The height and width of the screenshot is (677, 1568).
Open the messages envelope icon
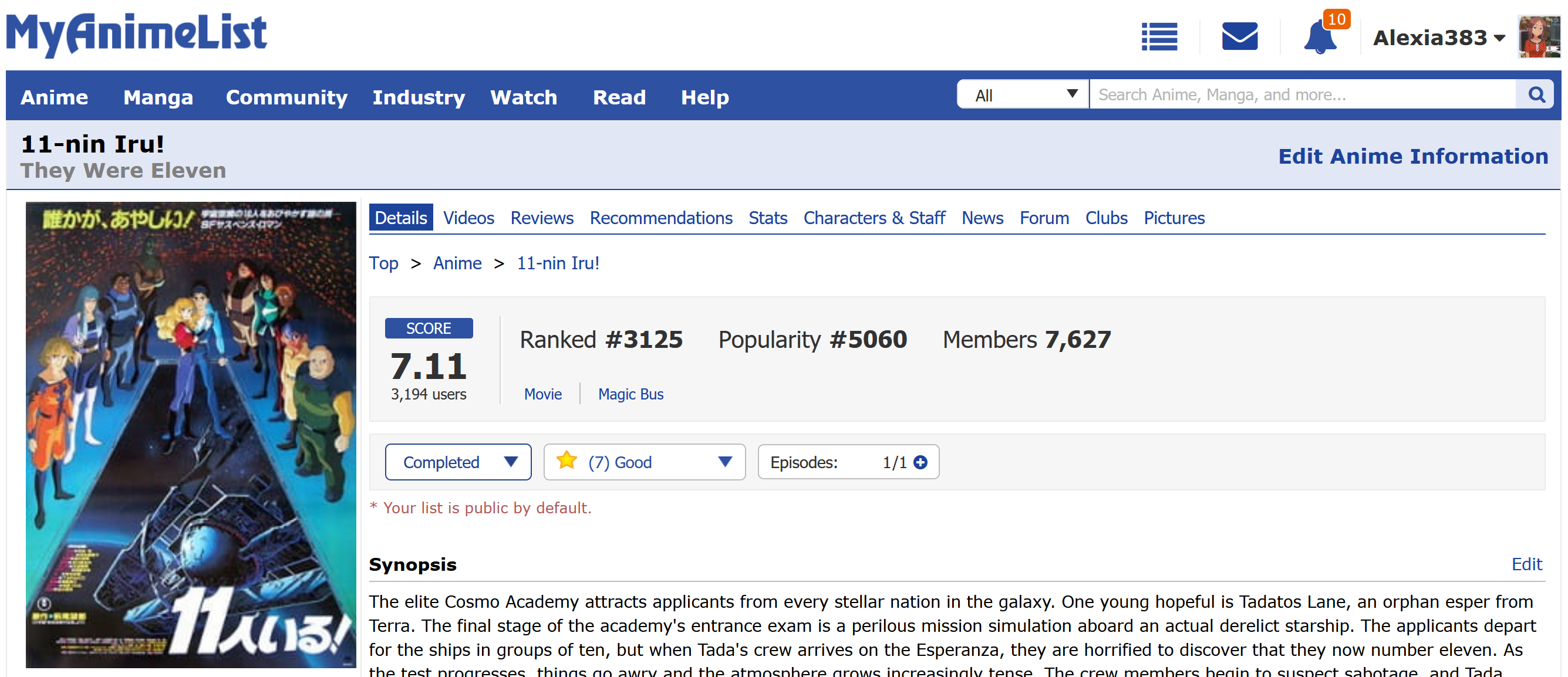pyautogui.click(x=1239, y=36)
